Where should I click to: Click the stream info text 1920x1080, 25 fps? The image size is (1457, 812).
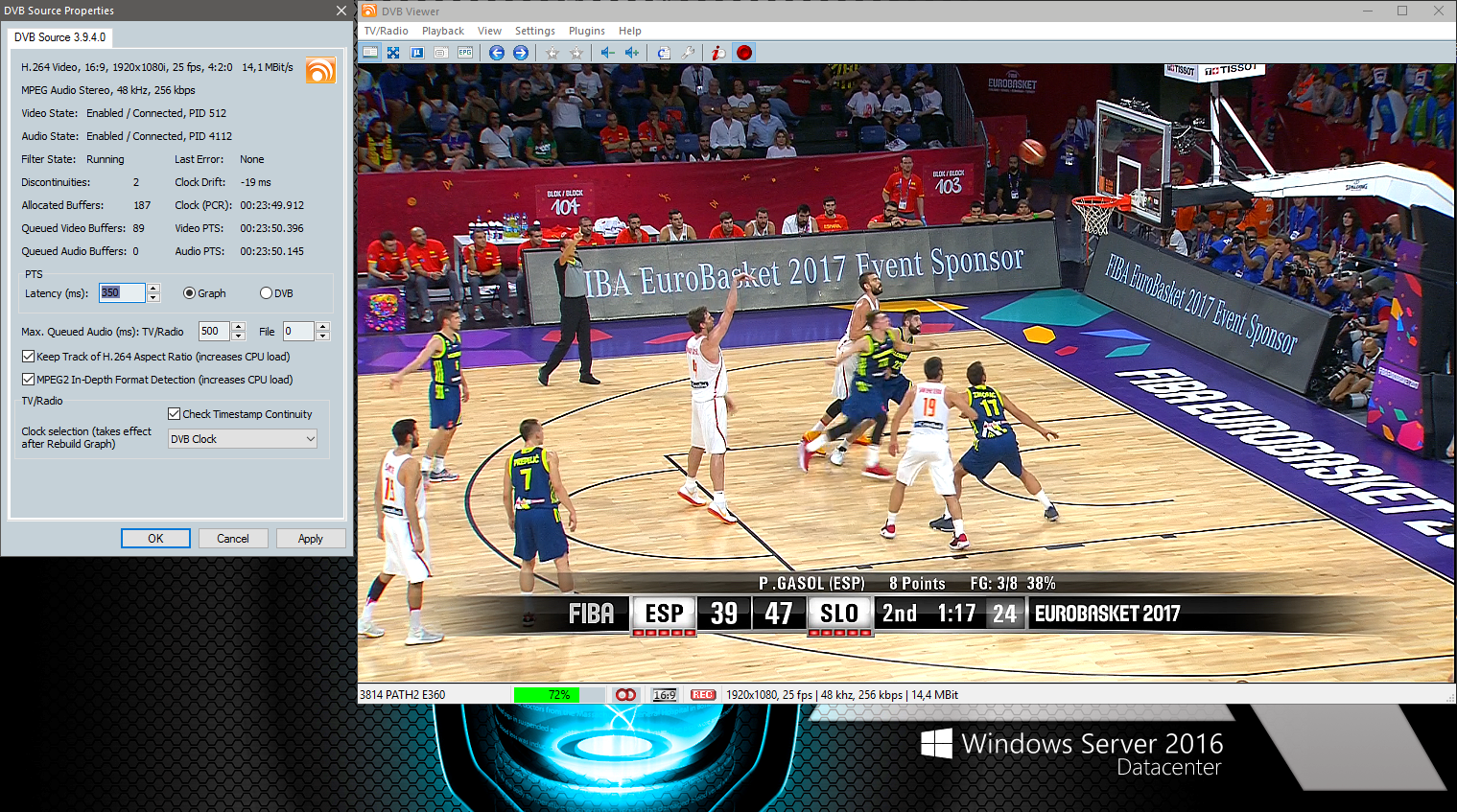tap(842, 695)
